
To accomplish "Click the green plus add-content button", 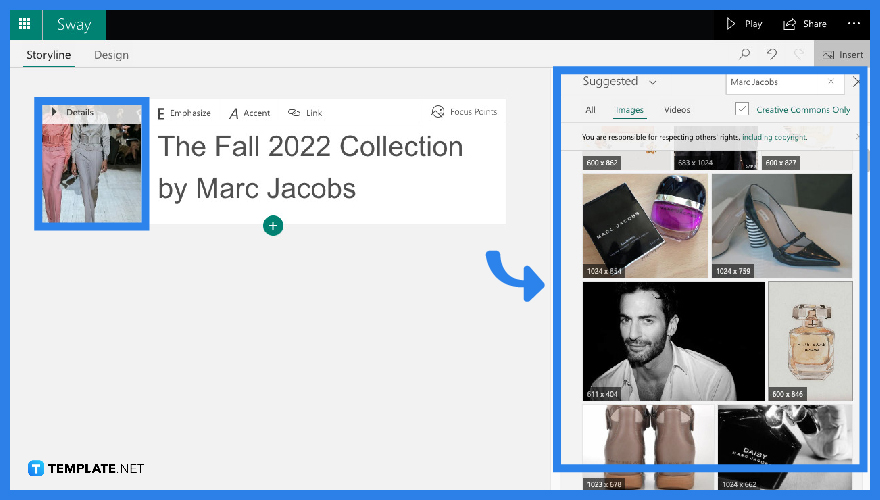I will tap(273, 226).
